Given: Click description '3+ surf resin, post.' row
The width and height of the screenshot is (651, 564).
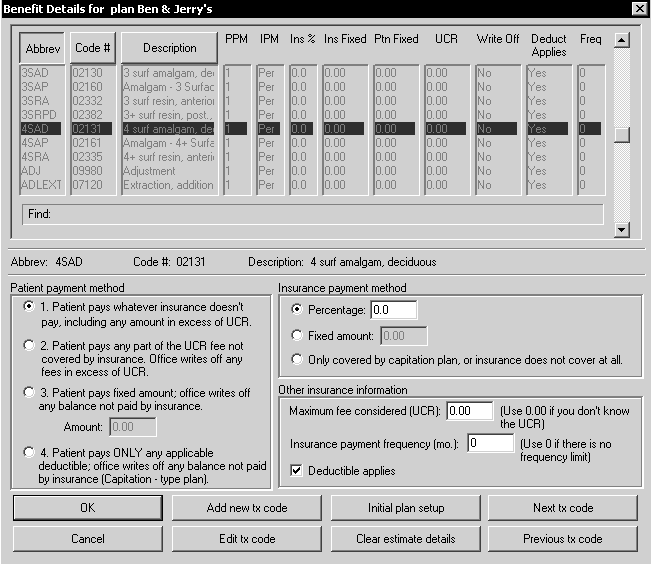Looking at the screenshot, I should pos(169,115).
